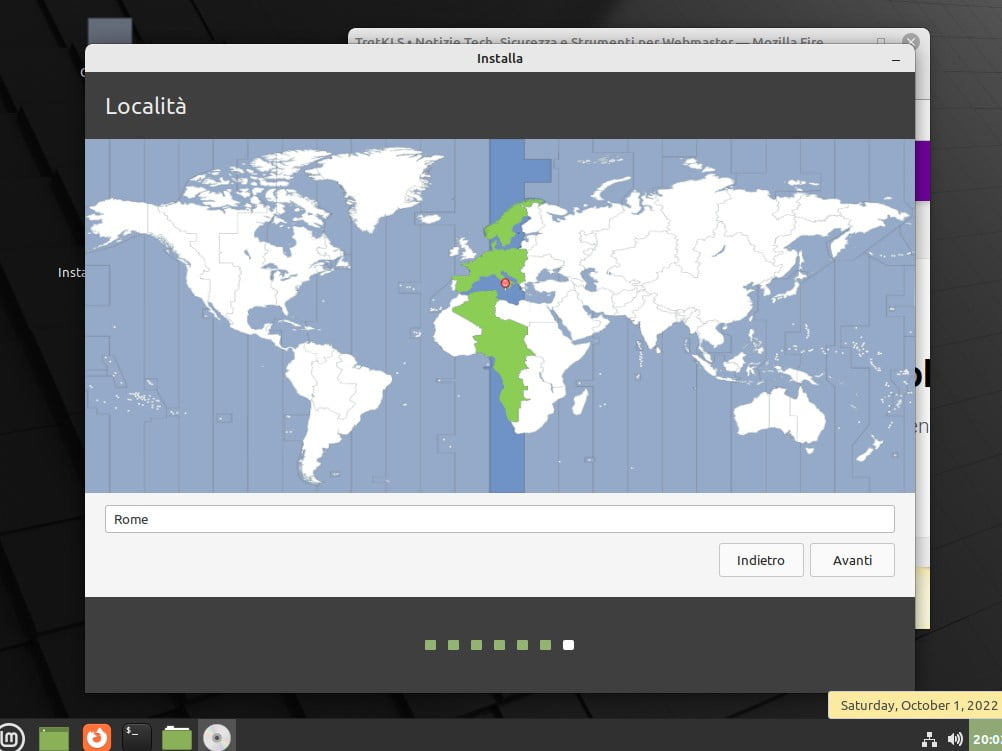Screen dimensions: 1002x751
Task: Click the last white progress step indicator
Action: tap(568, 645)
